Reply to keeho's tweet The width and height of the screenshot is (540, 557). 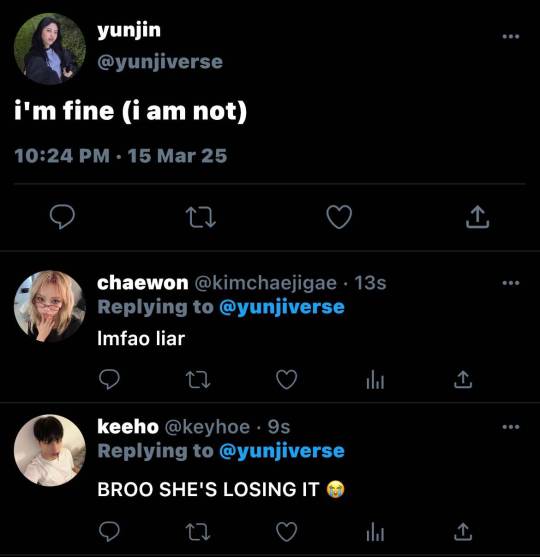[109, 531]
